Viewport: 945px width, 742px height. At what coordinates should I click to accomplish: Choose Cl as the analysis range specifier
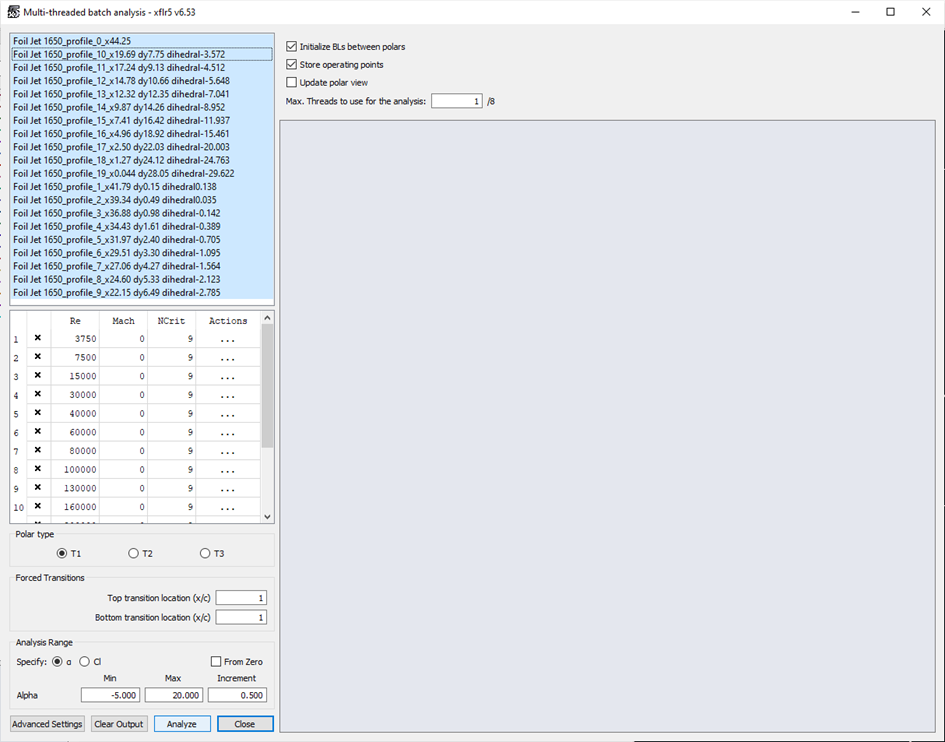(85, 662)
